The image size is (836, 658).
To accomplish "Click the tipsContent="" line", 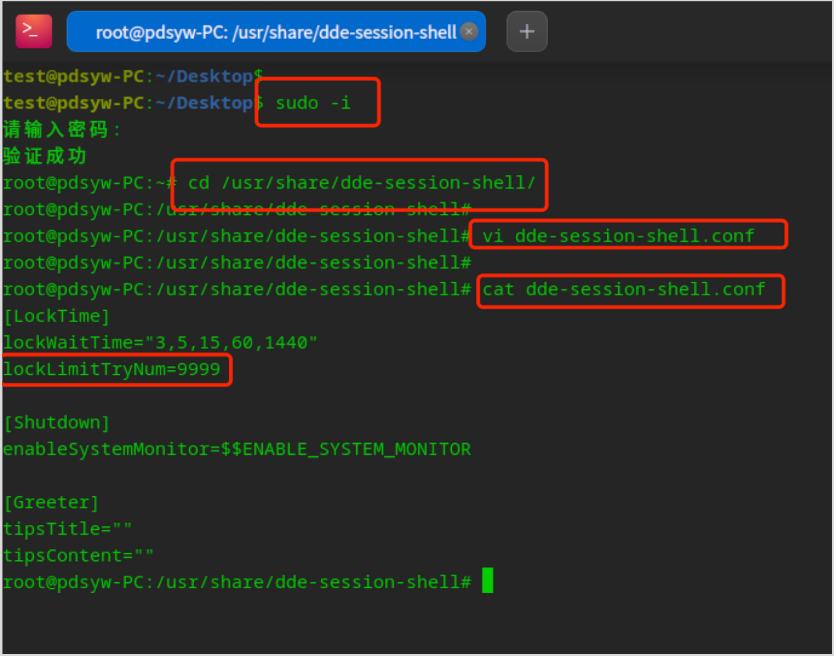I will [78, 556].
